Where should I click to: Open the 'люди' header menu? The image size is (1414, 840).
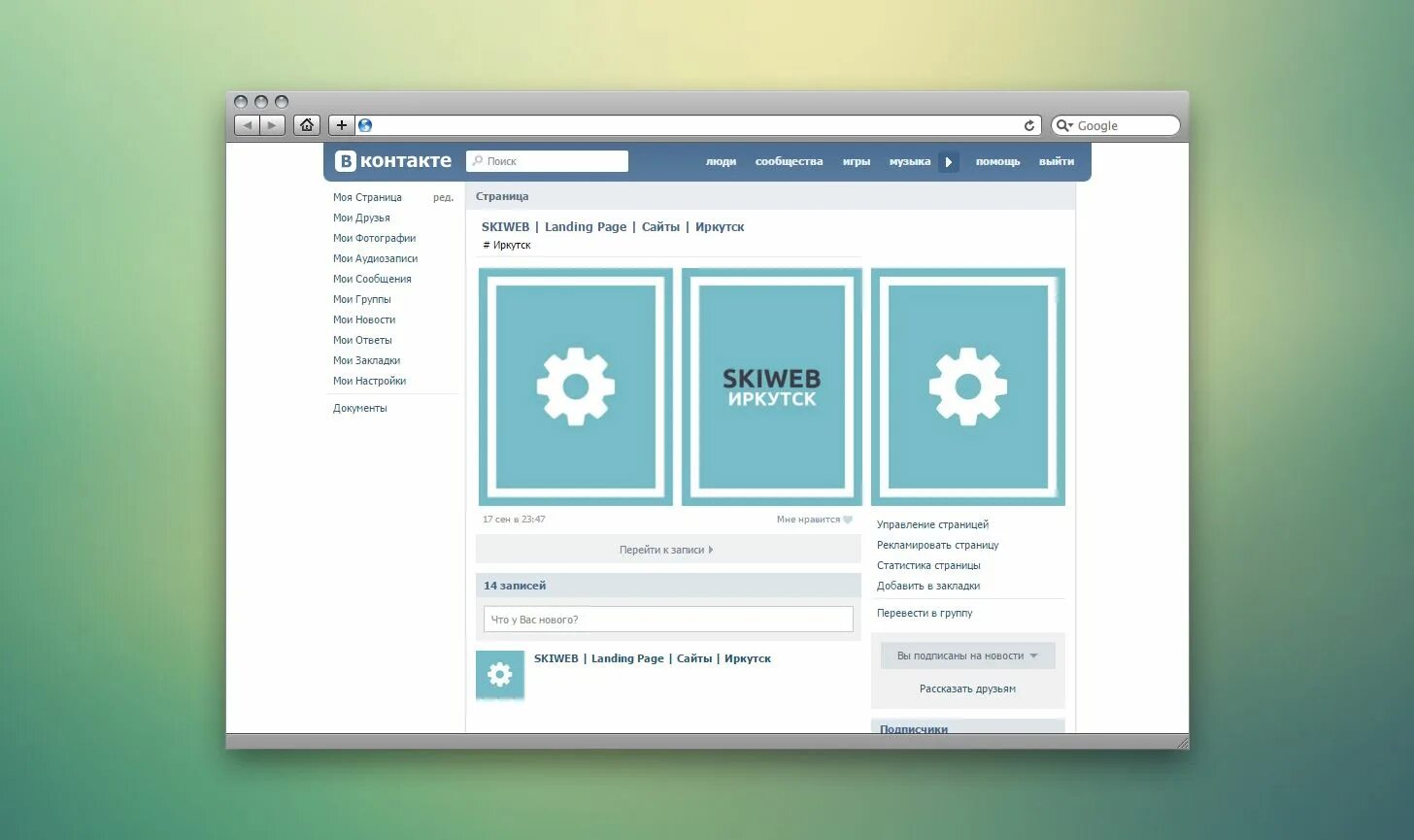[x=721, y=162]
